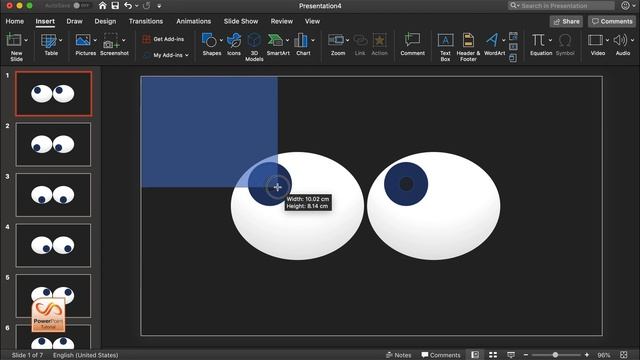Start Slide Show from status bar icon

tap(511, 355)
